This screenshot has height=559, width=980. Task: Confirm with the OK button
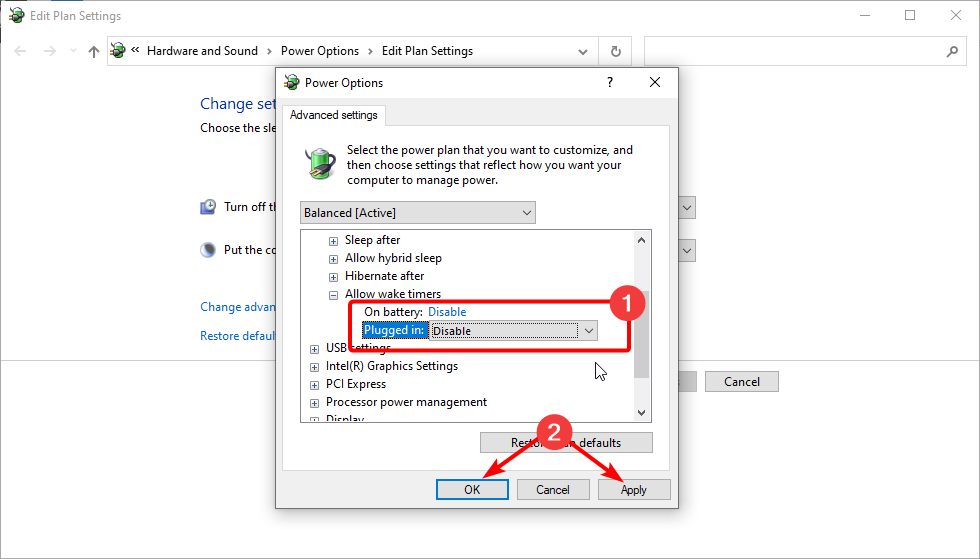point(472,490)
